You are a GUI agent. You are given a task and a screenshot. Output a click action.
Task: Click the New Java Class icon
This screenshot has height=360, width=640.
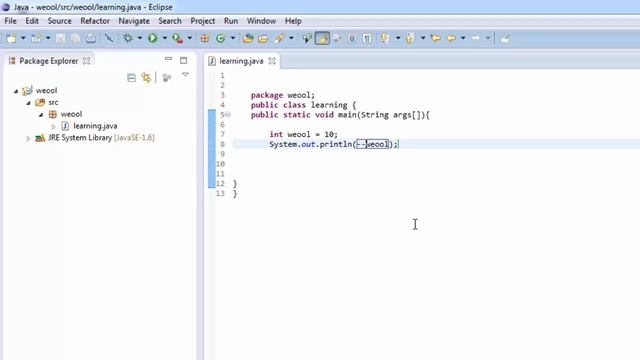click(x=220, y=38)
